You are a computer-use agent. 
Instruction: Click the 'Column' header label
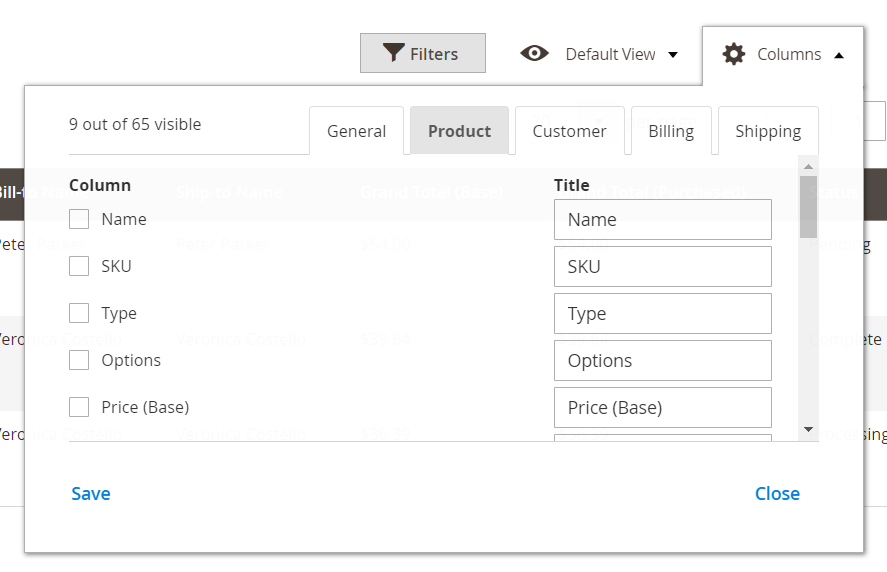100,185
